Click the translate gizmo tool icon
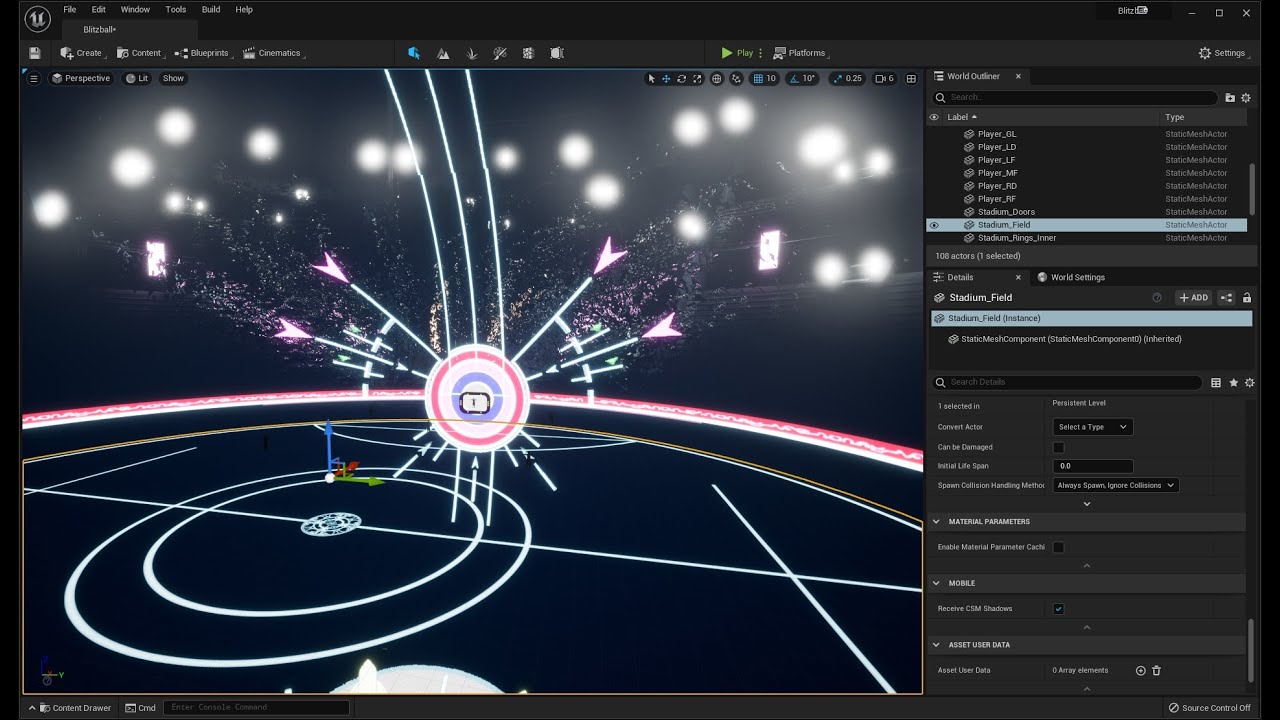The image size is (1280, 720). click(x=666, y=78)
